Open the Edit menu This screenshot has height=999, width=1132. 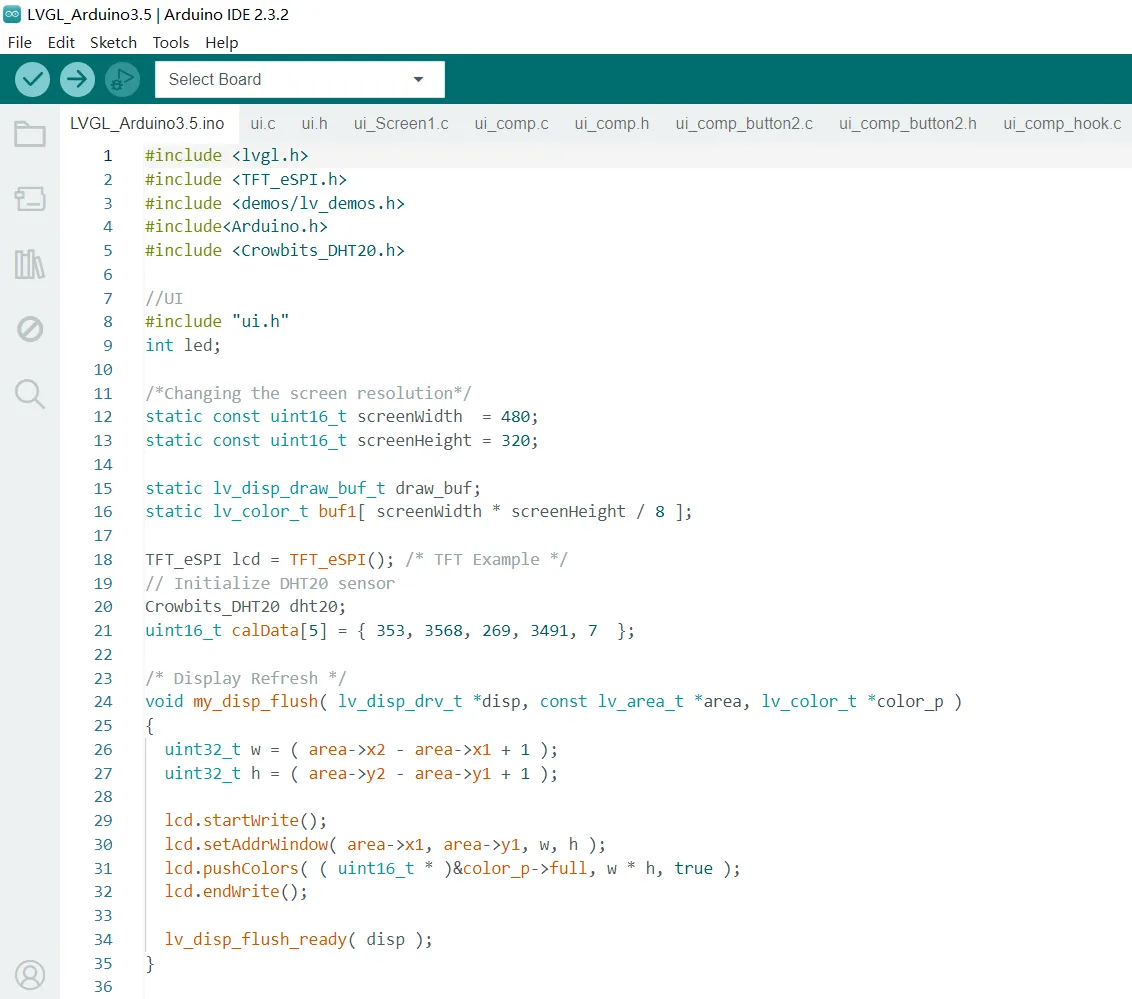61,42
